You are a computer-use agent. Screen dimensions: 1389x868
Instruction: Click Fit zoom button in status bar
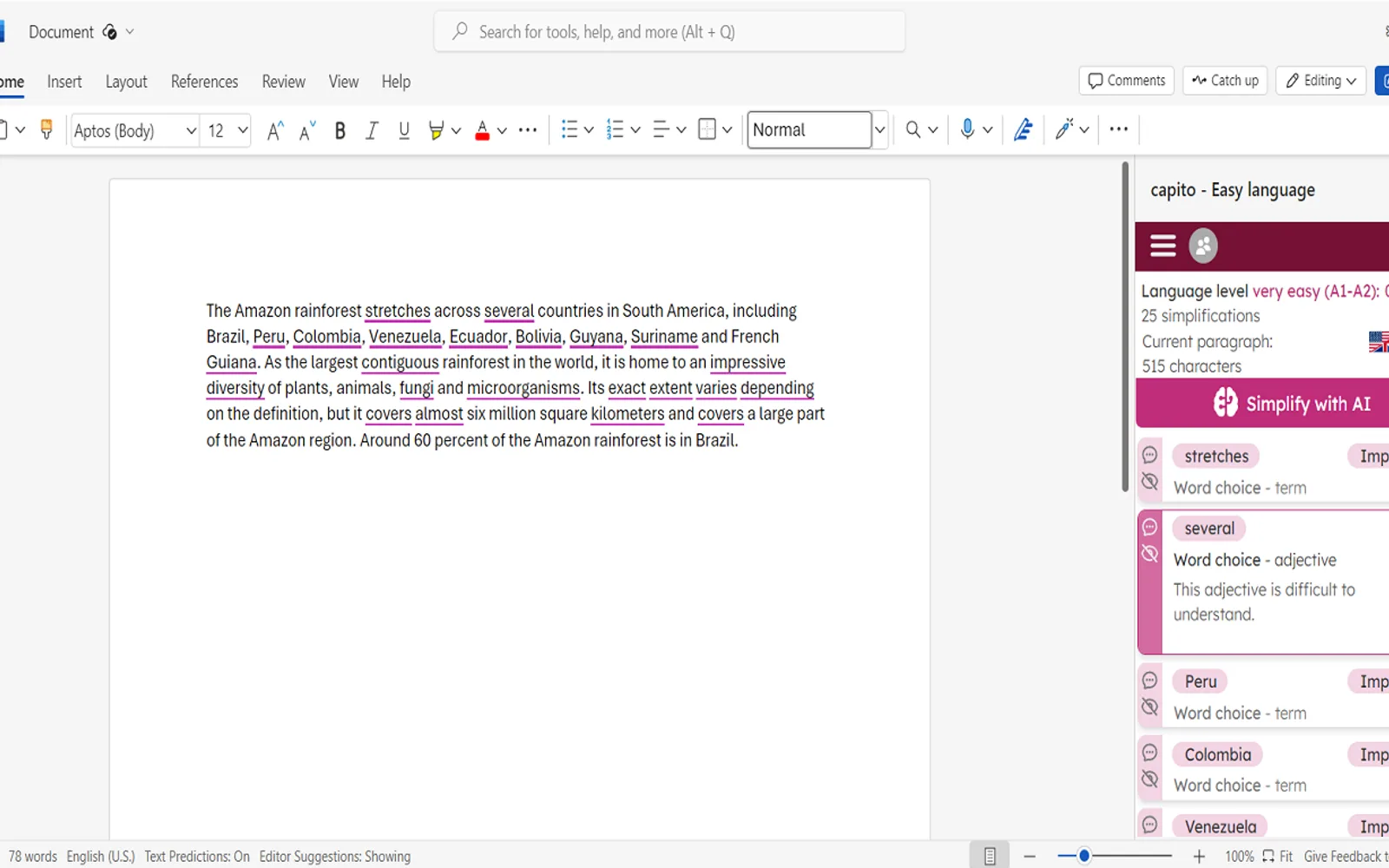[x=1278, y=857]
